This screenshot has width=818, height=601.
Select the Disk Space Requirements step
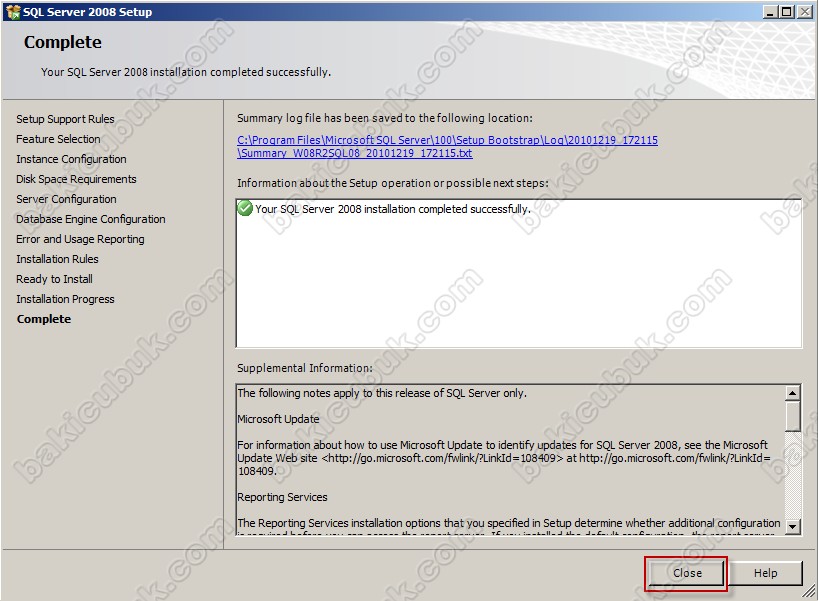click(76, 179)
